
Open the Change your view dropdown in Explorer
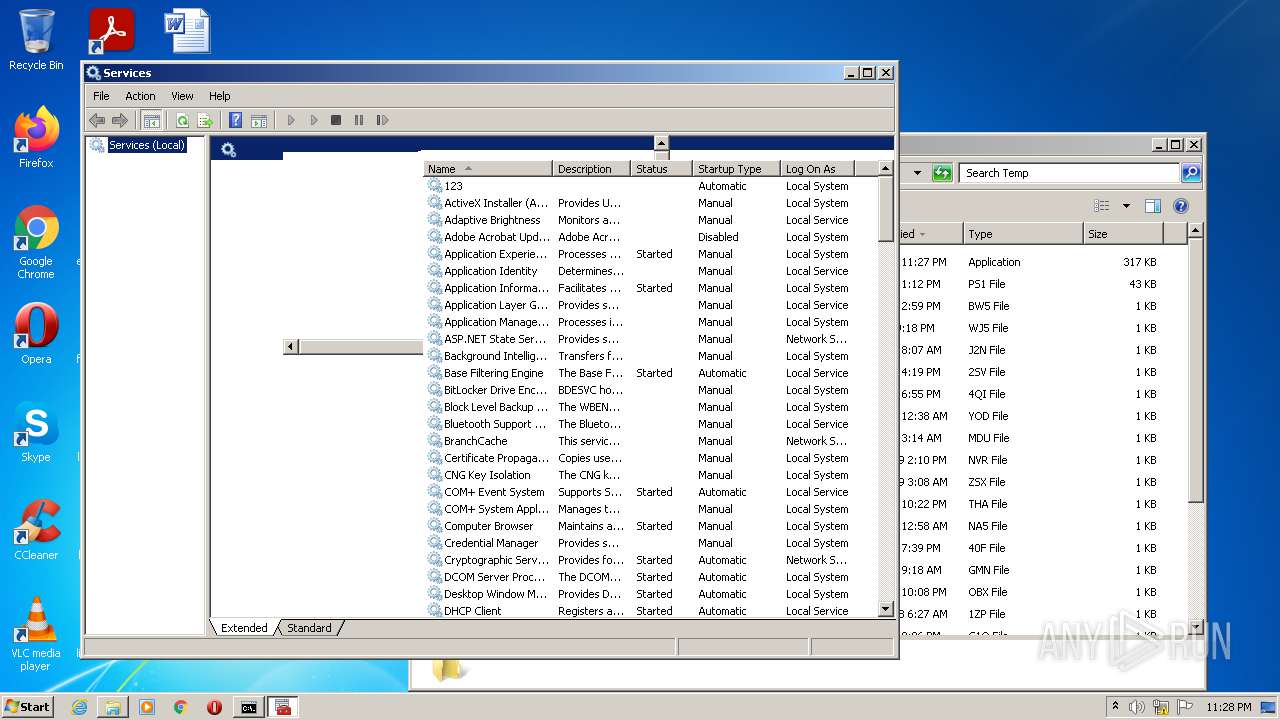(x=1126, y=206)
